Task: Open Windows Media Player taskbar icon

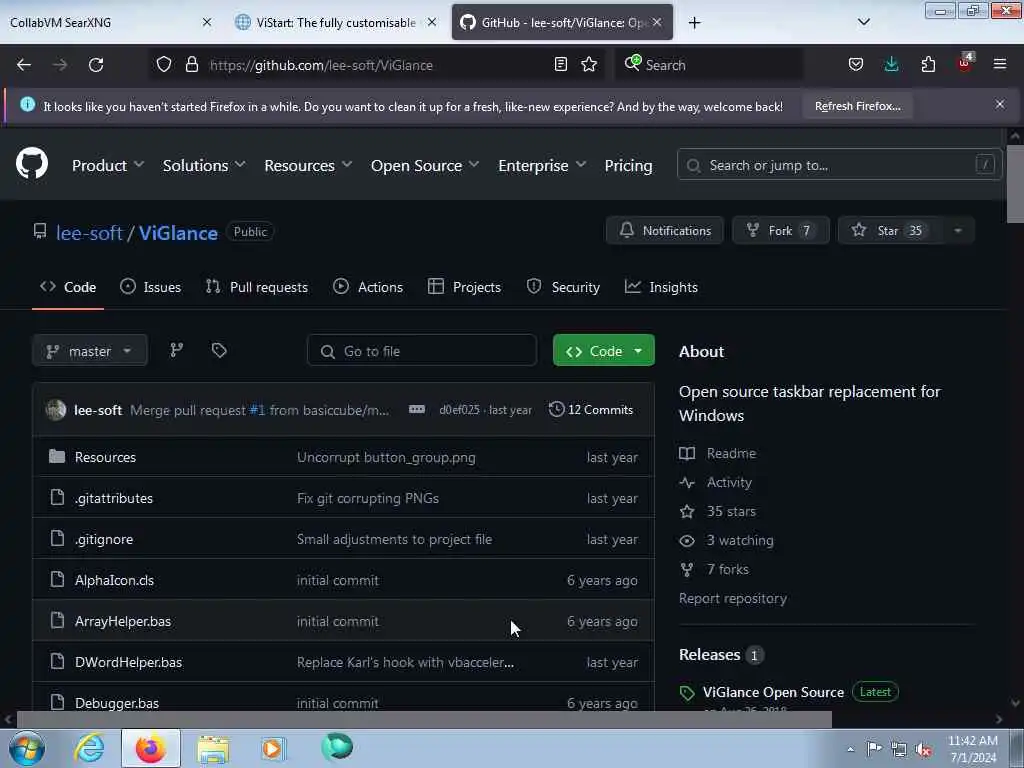Action: (x=273, y=748)
